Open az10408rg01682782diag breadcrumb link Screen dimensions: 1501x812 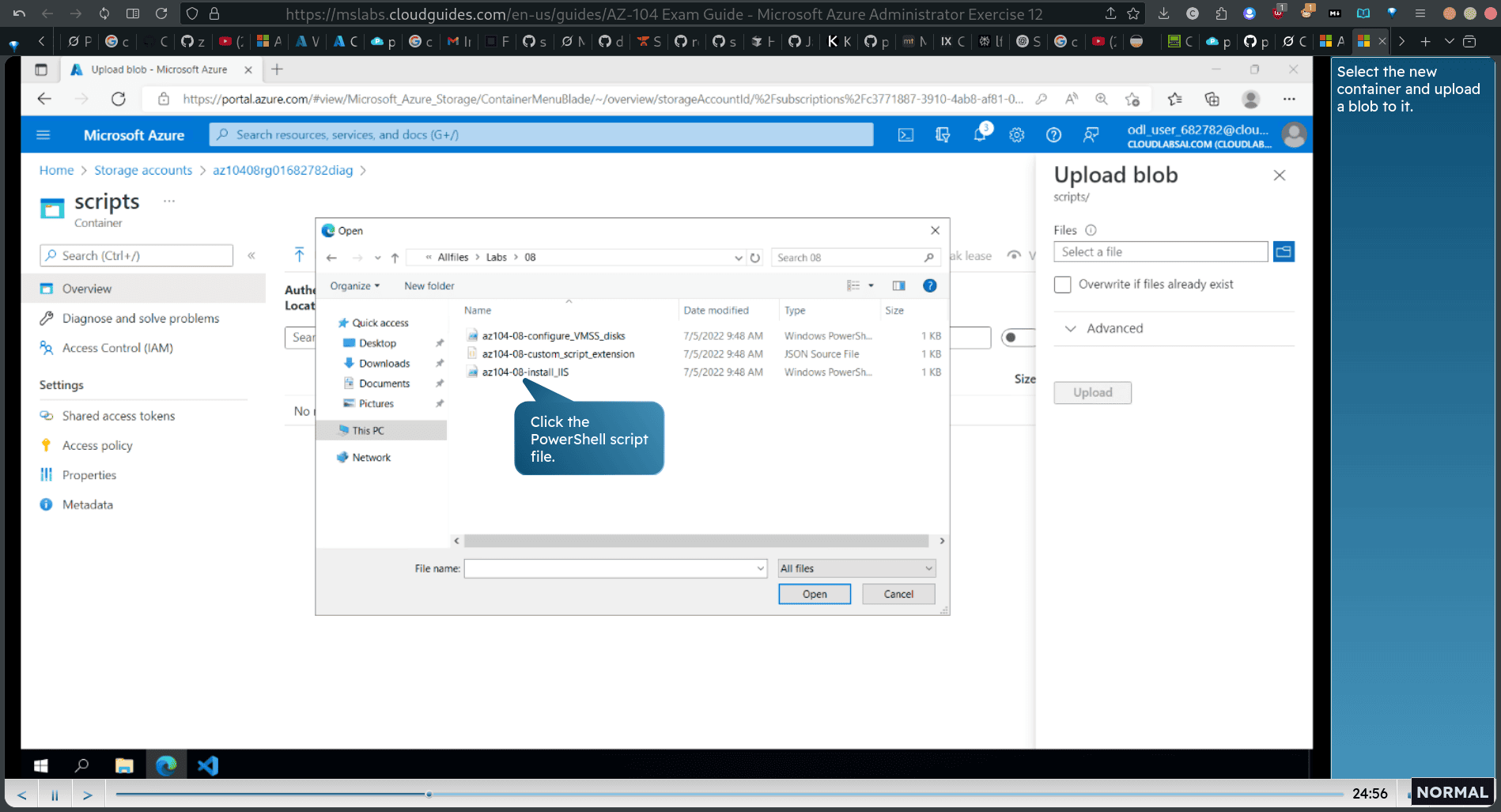(282, 170)
